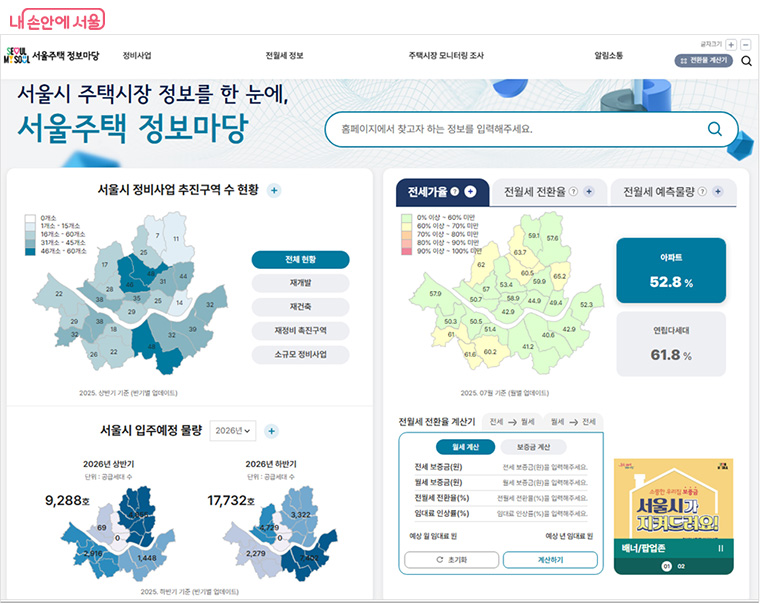Click plus icon beside 서울시 정비사업 추진구역 title

coord(274,190)
